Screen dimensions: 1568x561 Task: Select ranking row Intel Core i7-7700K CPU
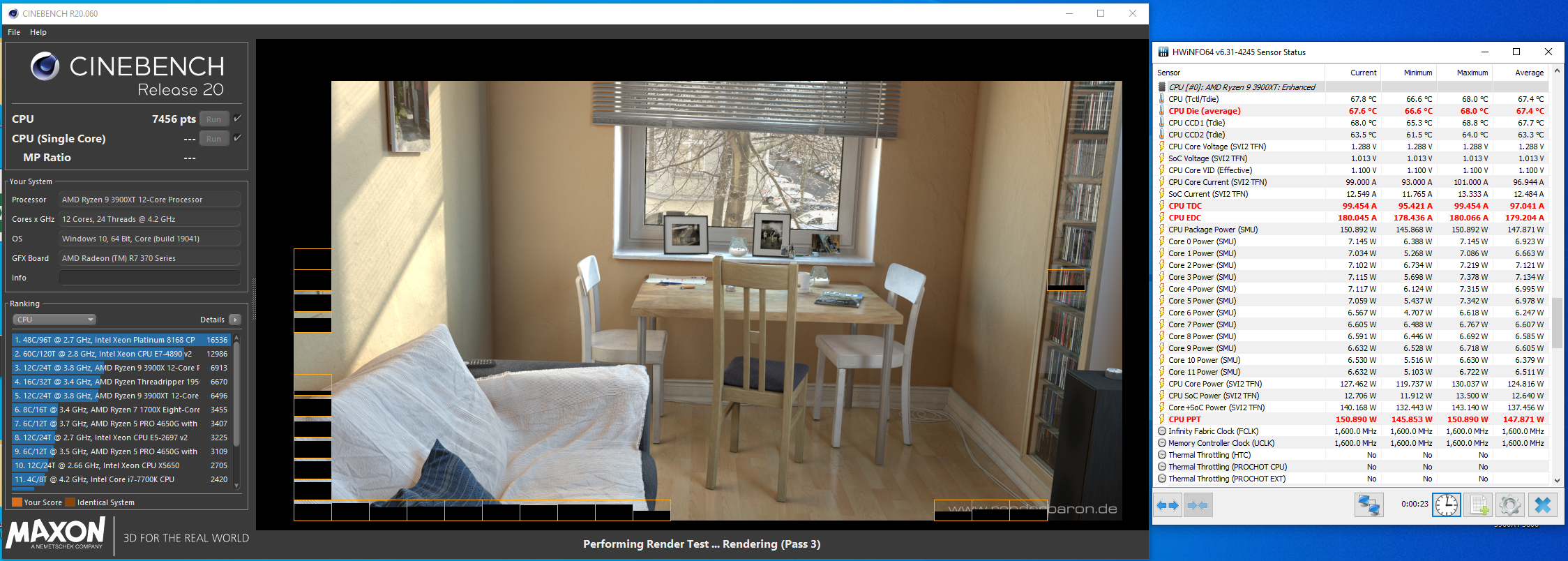click(121, 479)
